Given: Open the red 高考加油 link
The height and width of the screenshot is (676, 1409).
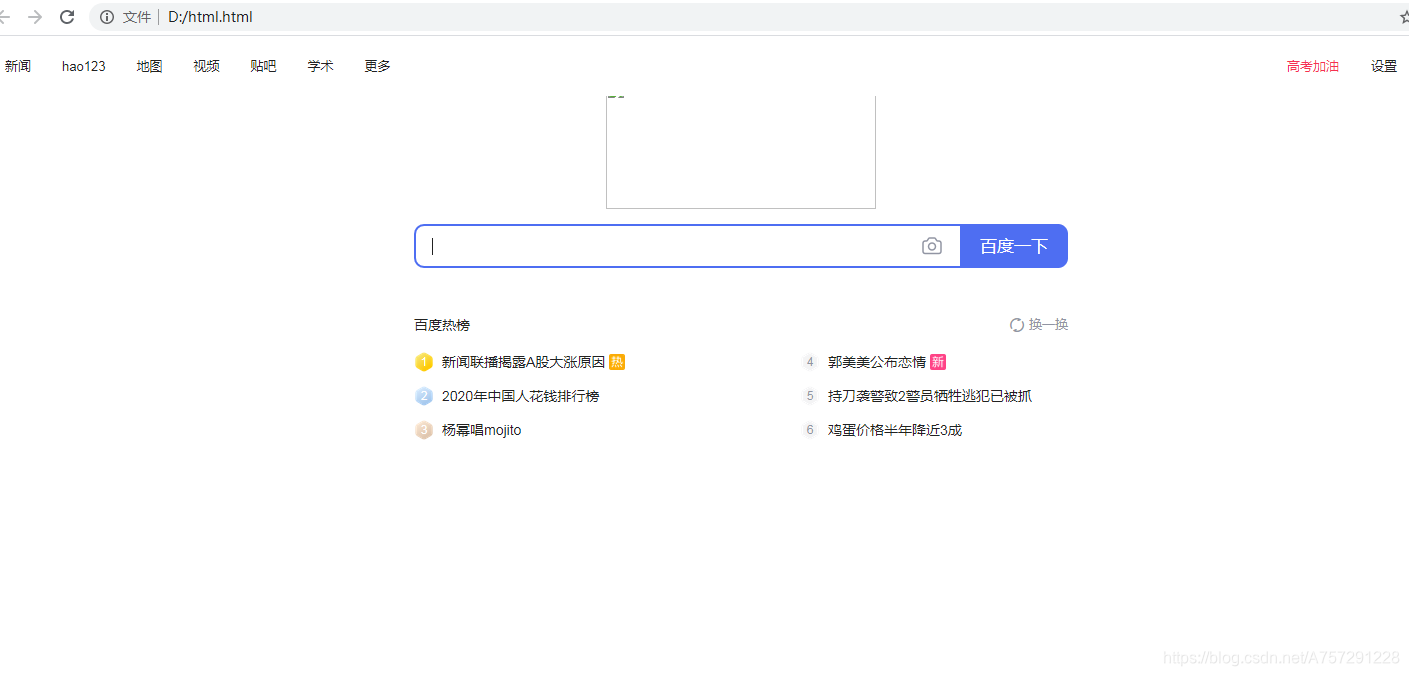Looking at the screenshot, I should [1313, 66].
